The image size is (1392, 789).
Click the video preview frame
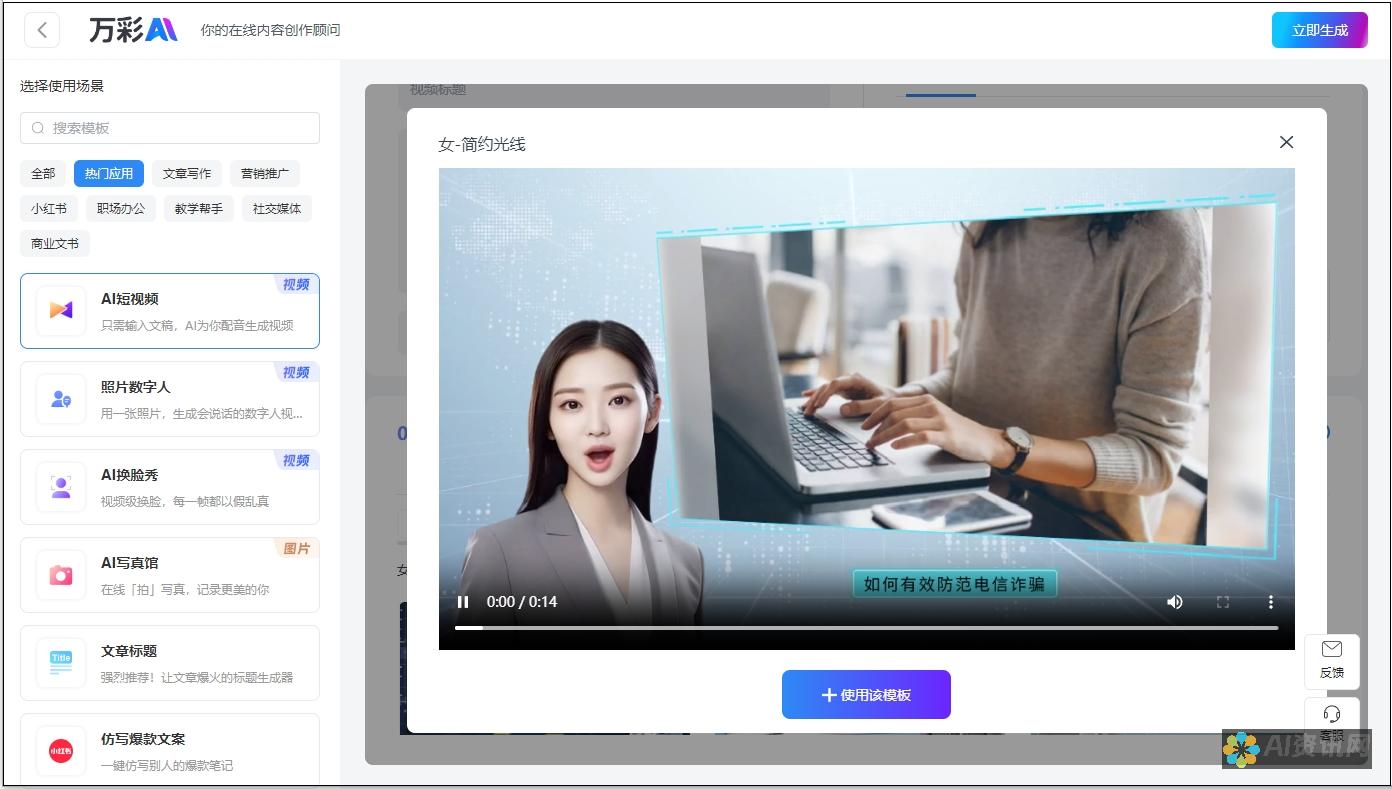[x=866, y=409]
